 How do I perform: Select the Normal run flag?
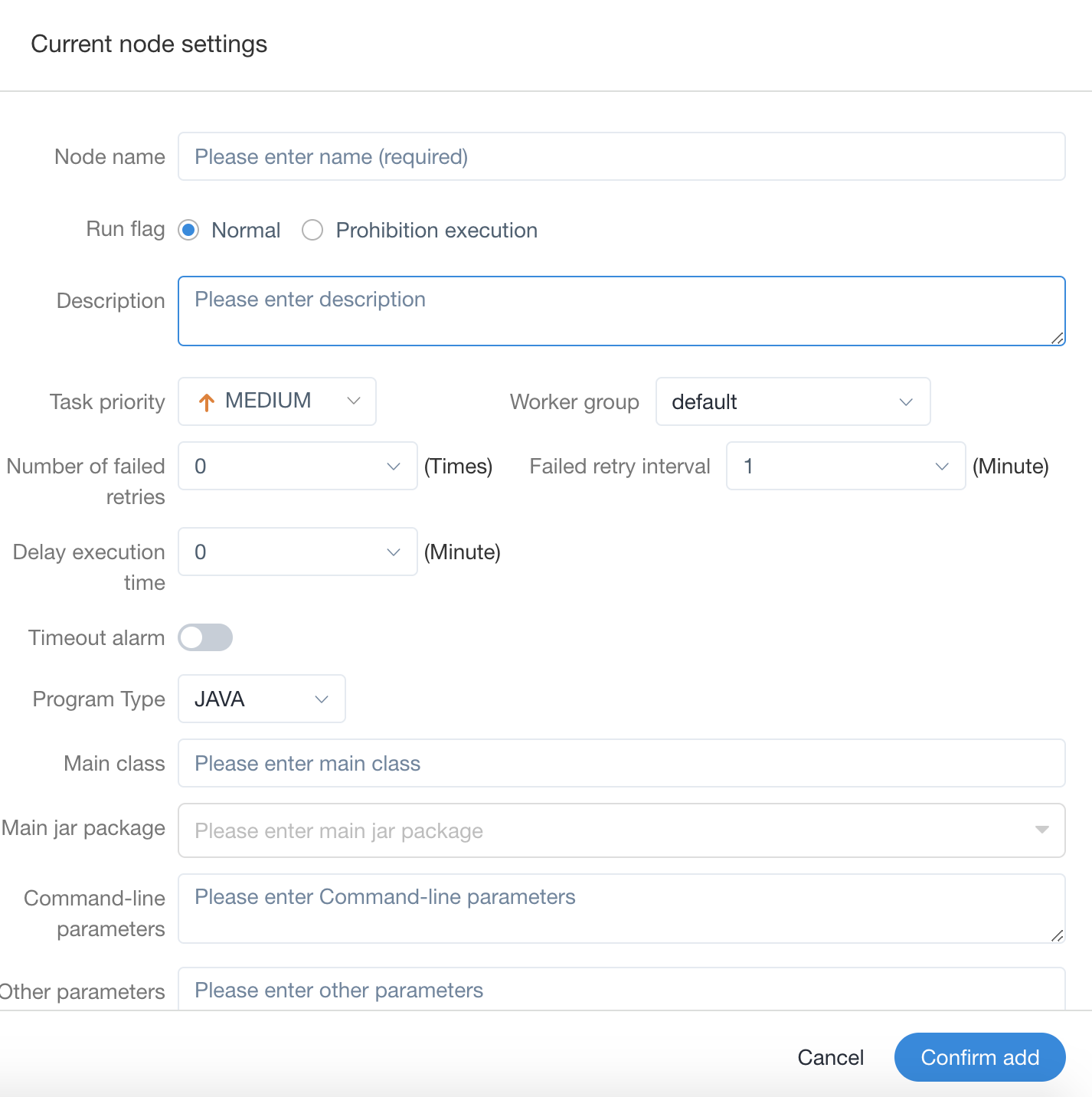tap(188, 230)
